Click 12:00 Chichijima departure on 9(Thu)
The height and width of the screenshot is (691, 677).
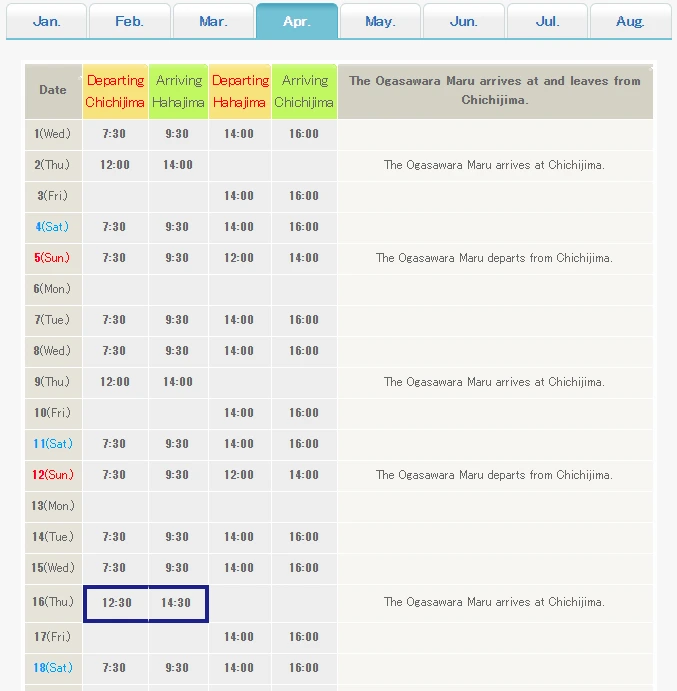115,382
